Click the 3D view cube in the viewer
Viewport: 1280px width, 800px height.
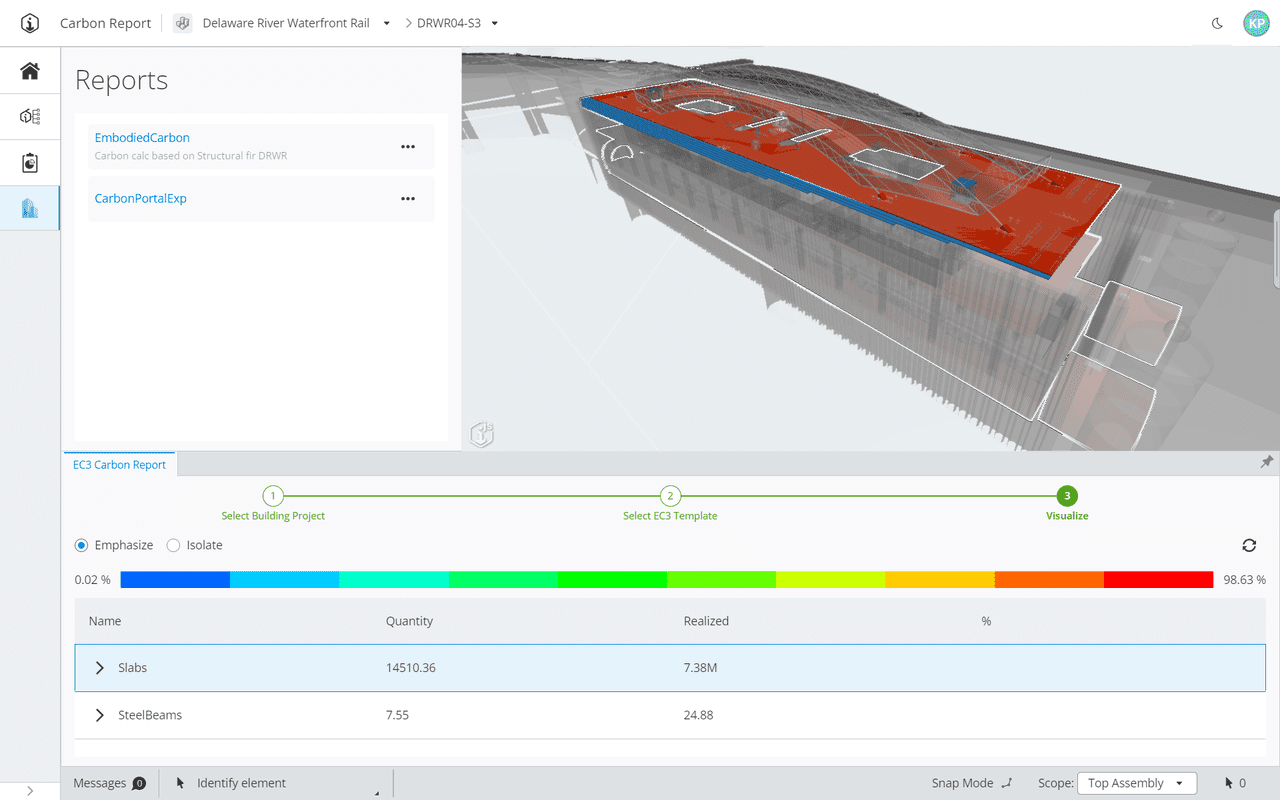481,433
